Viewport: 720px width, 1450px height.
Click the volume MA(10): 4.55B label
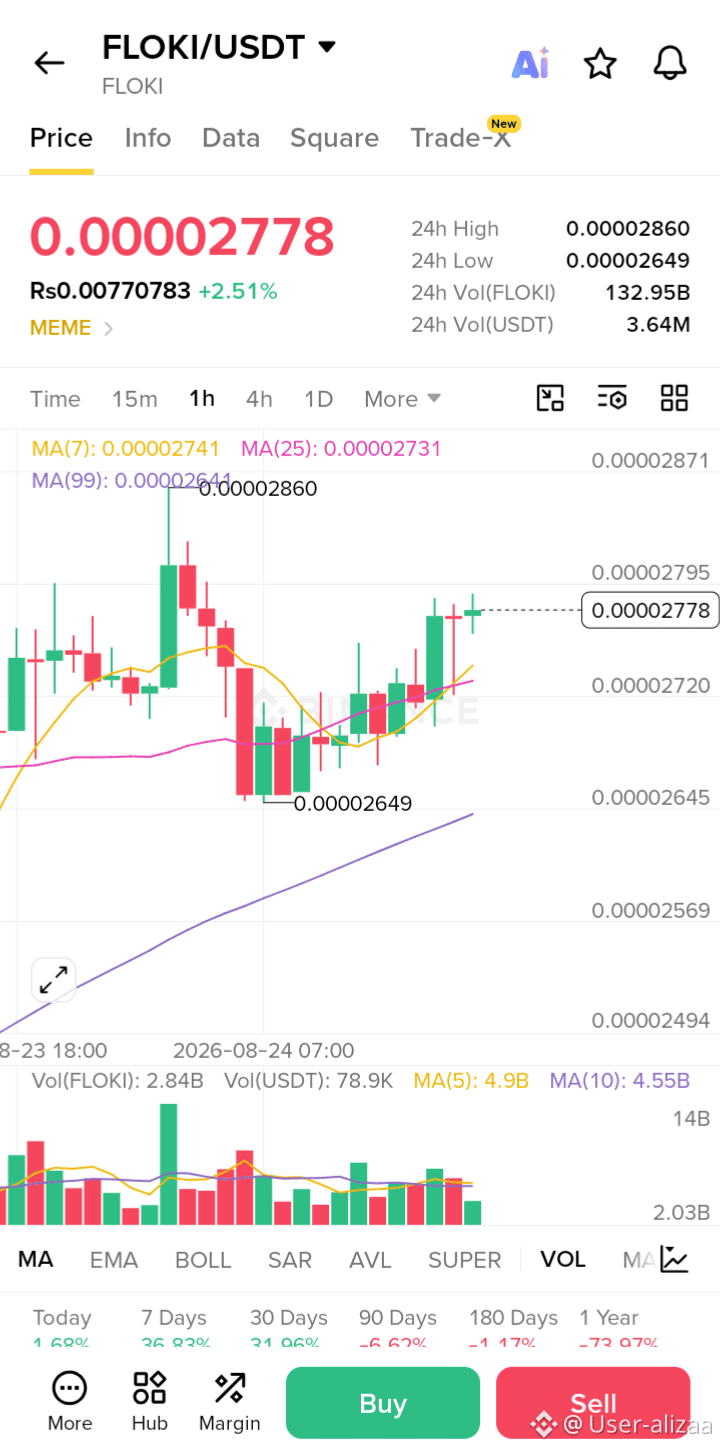coord(620,1081)
